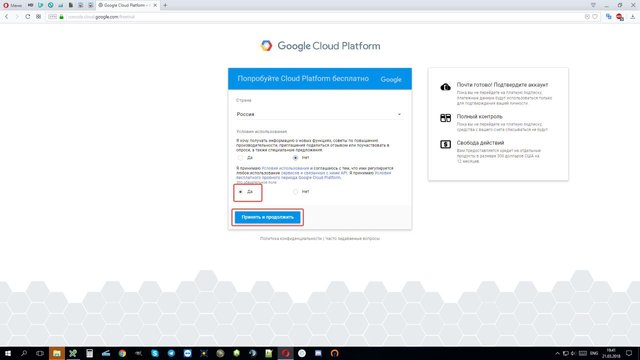Open File Explorer from the taskbar

(57, 353)
